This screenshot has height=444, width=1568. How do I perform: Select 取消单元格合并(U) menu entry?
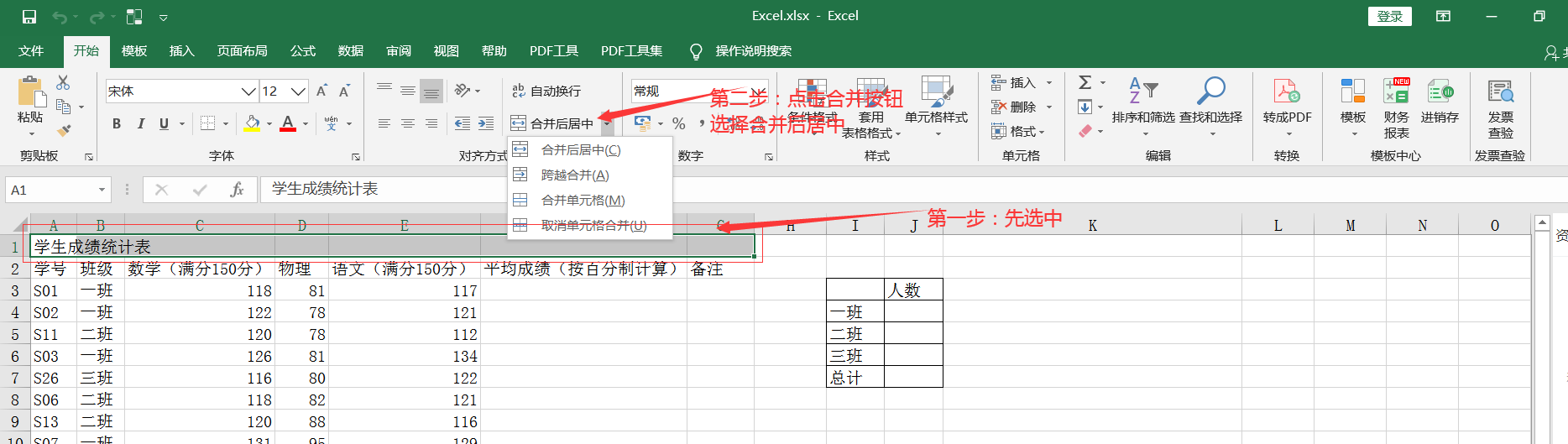pos(590,226)
